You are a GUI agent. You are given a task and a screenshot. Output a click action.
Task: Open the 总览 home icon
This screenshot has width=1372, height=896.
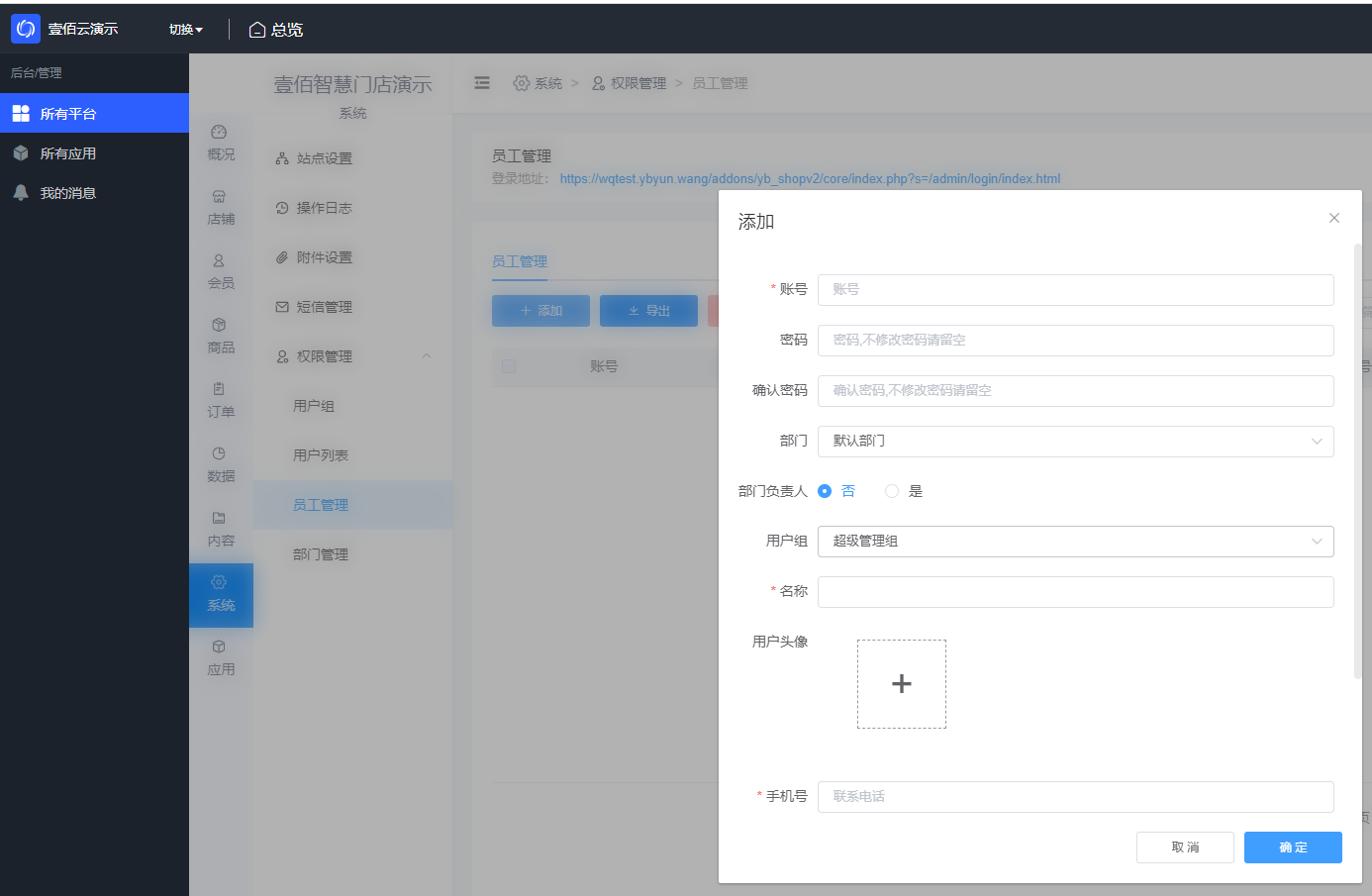click(x=257, y=30)
